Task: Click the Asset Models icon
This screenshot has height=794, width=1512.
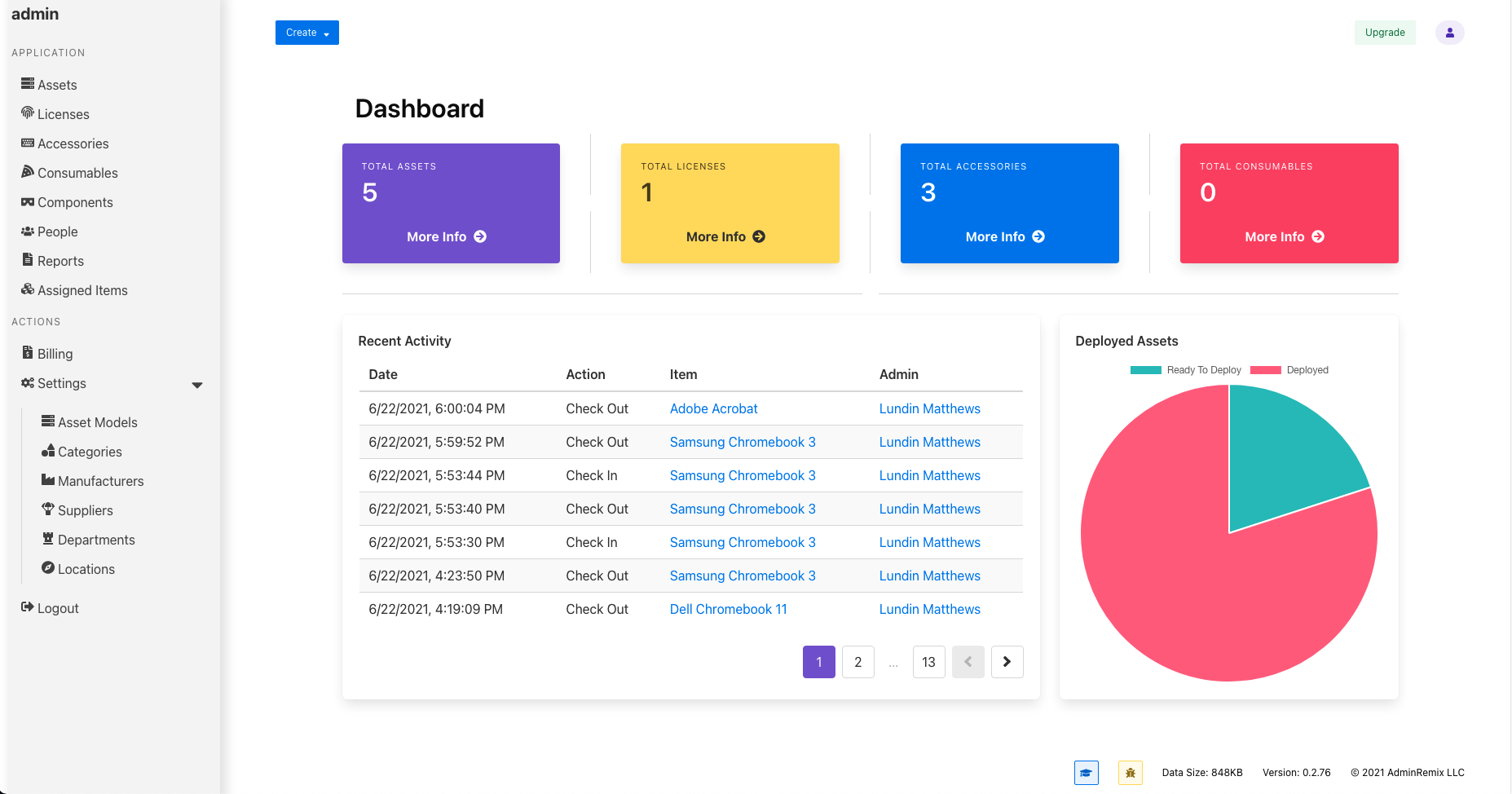Action: click(48, 421)
